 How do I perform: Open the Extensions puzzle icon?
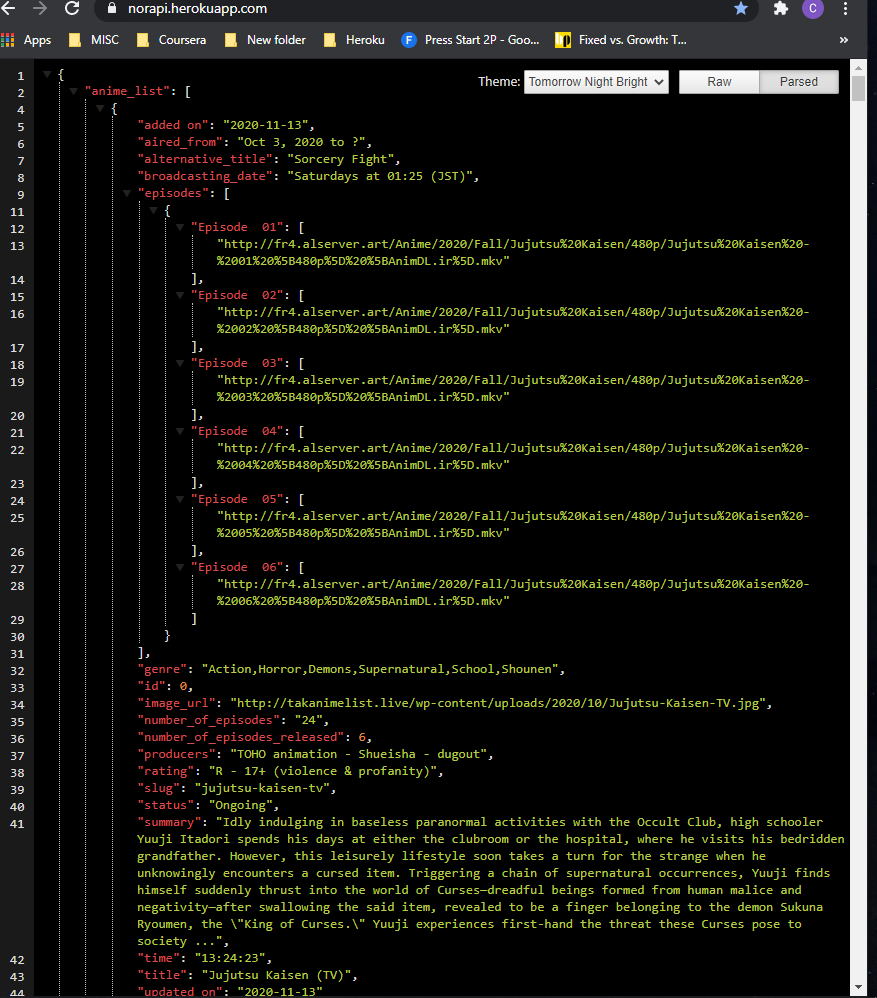[781, 8]
